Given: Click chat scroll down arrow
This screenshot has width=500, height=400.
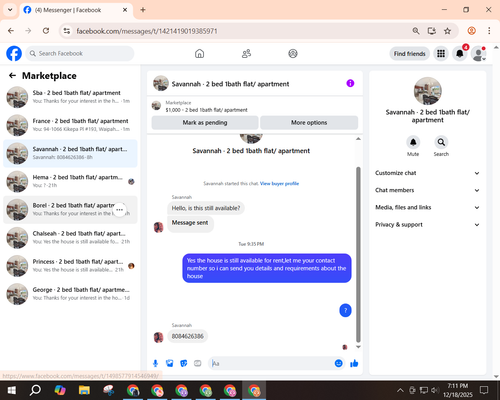Looking at the screenshot, I should click(x=358, y=347).
